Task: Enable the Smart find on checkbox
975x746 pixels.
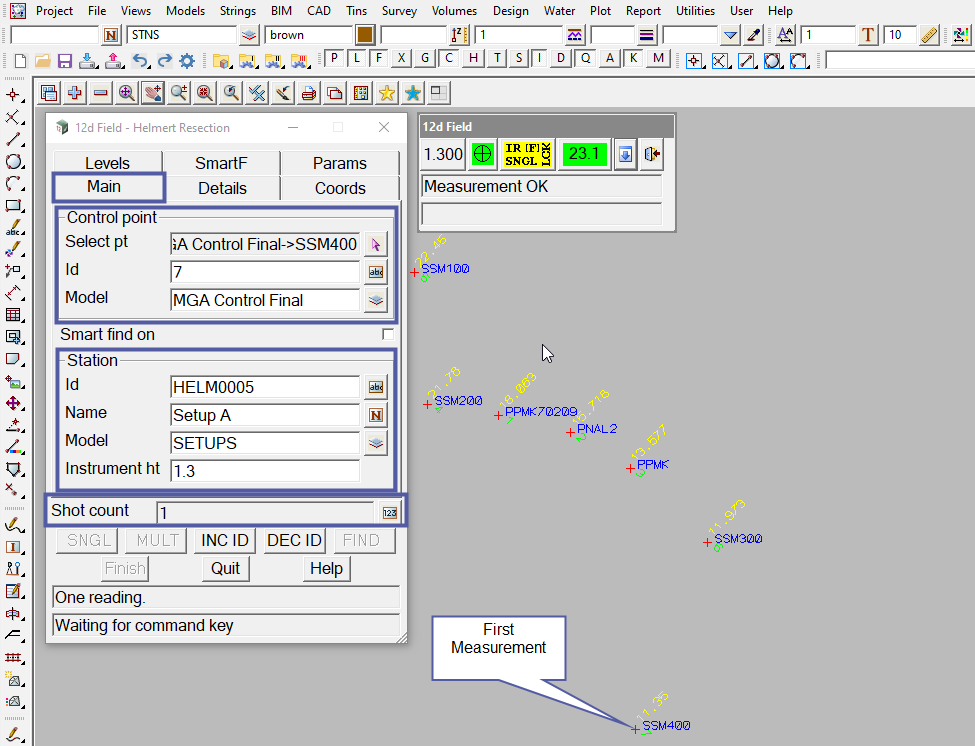Action: click(x=388, y=335)
